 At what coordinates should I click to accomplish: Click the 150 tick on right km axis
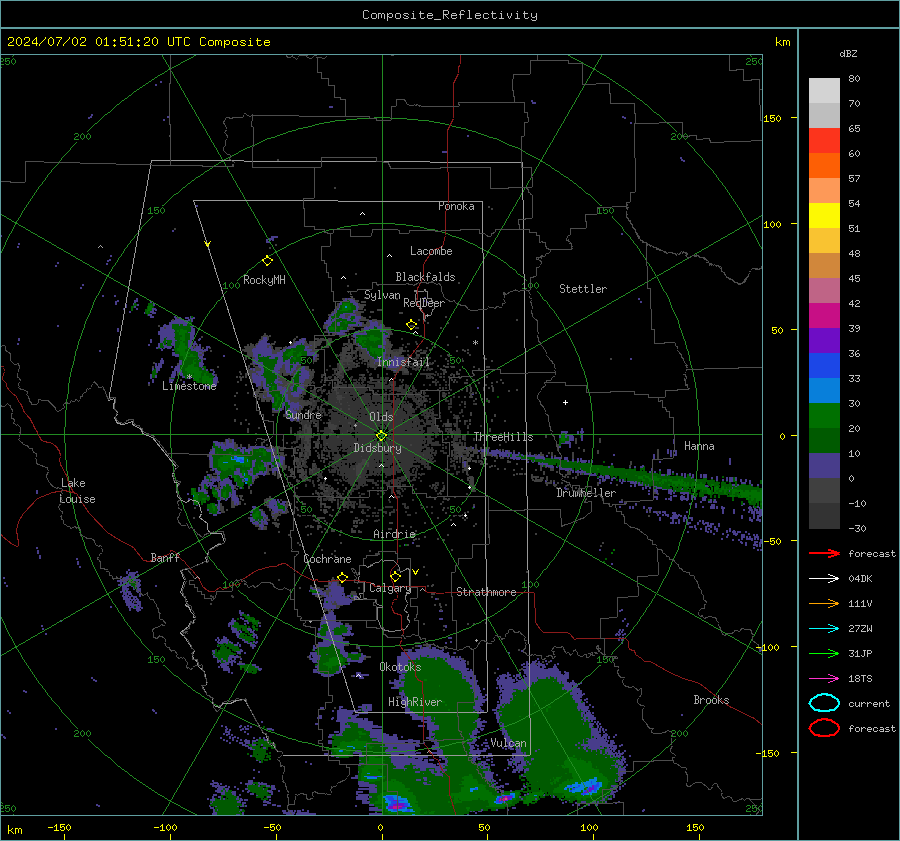tap(772, 118)
